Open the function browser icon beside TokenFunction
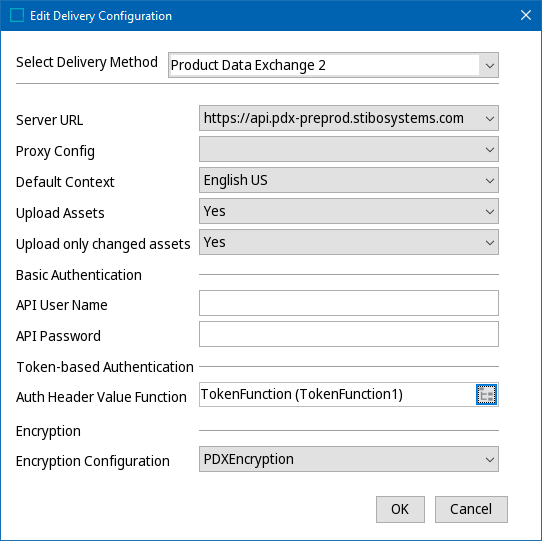This screenshot has width=542, height=541. click(x=486, y=394)
